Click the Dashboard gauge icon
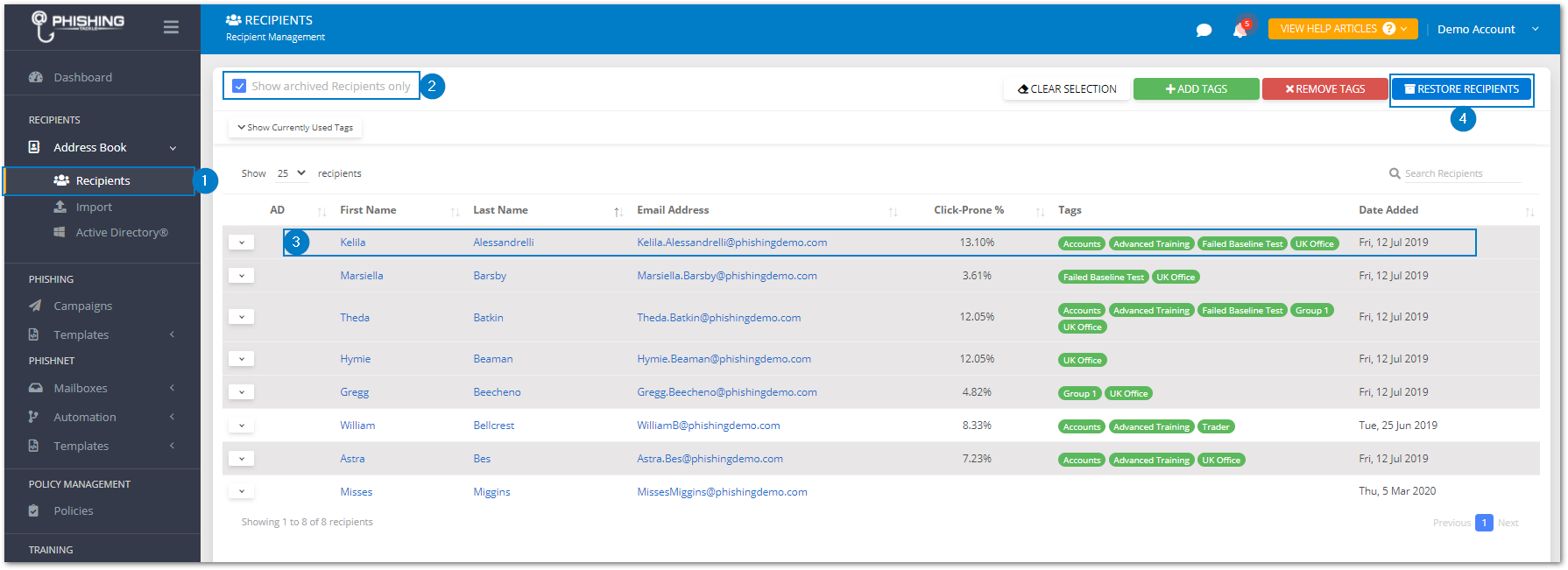Viewport: 1568px width, 570px height. 36,77
